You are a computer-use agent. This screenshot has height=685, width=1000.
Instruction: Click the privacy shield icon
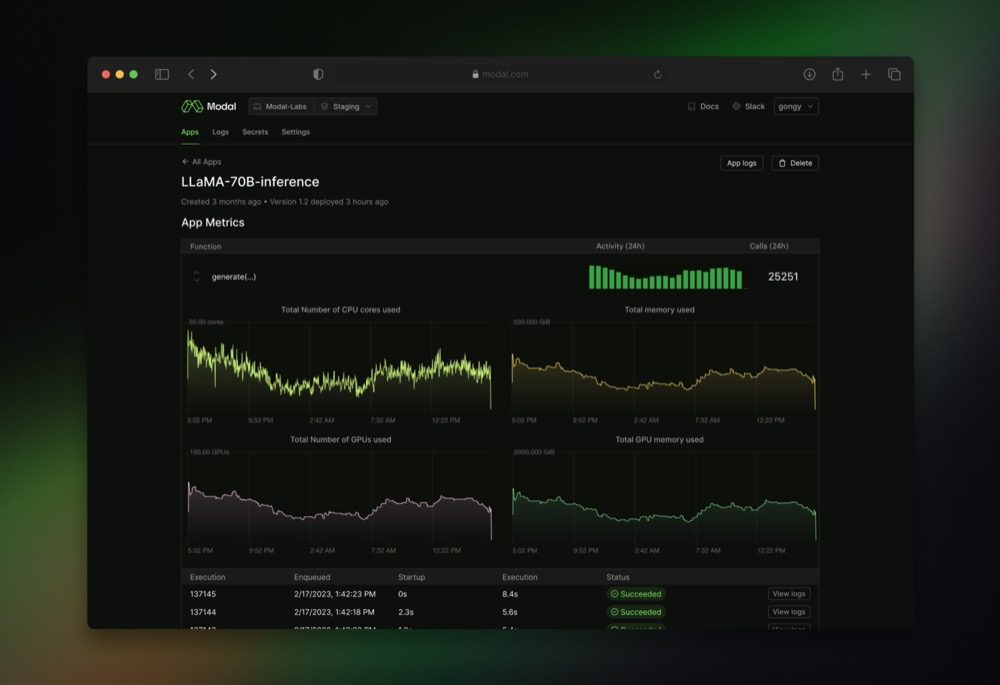tap(318, 74)
